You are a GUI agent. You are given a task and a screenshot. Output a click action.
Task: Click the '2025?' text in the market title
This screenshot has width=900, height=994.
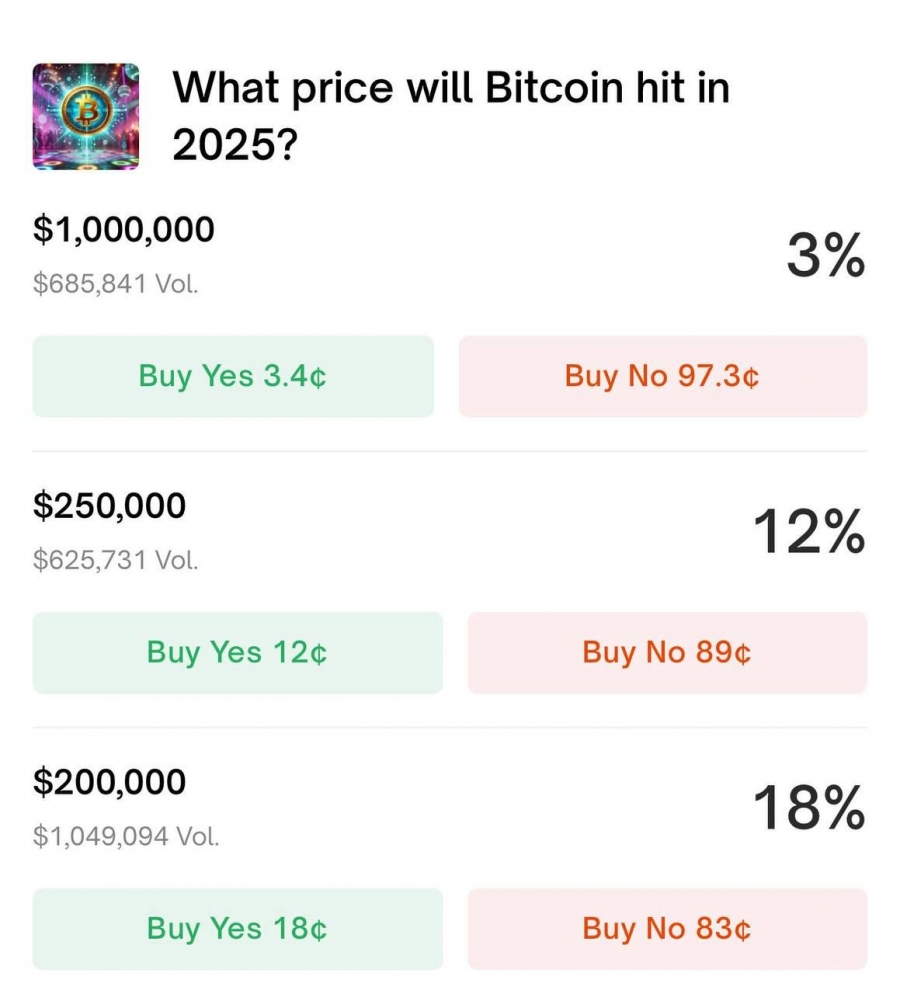(235, 145)
